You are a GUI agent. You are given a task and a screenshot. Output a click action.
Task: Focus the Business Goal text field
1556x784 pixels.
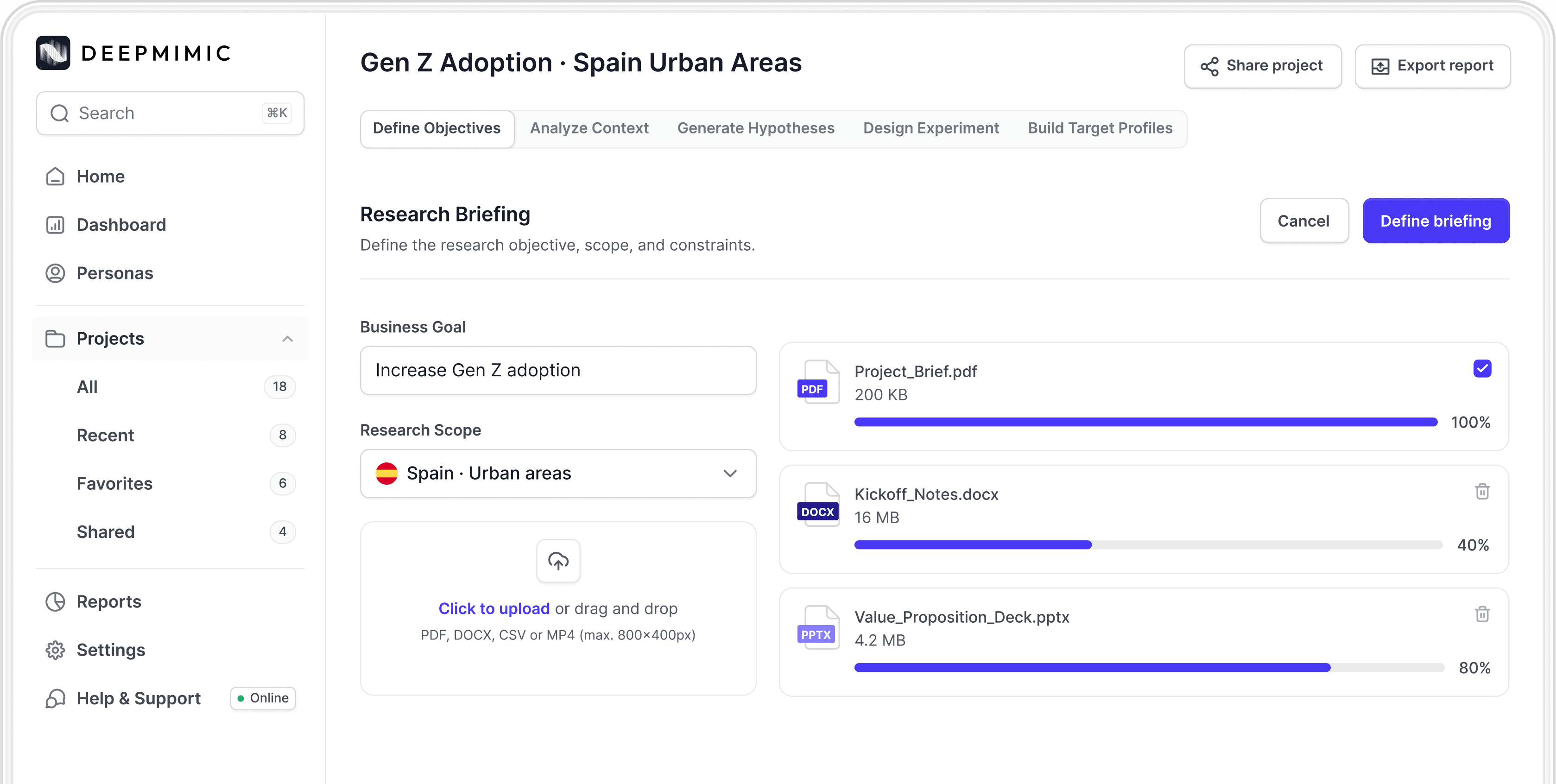click(x=557, y=370)
